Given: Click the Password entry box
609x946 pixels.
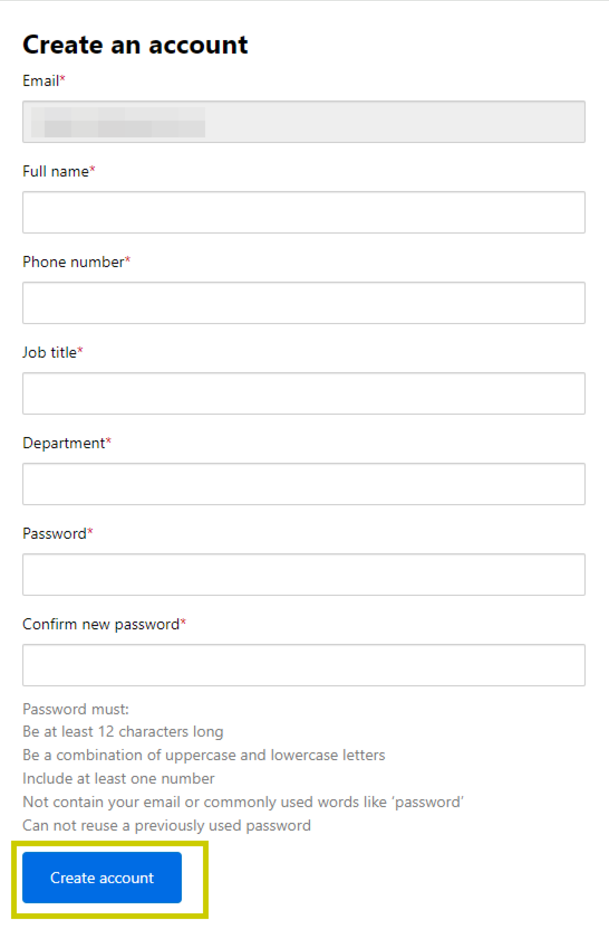Looking at the screenshot, I should (x=303, y=574).
